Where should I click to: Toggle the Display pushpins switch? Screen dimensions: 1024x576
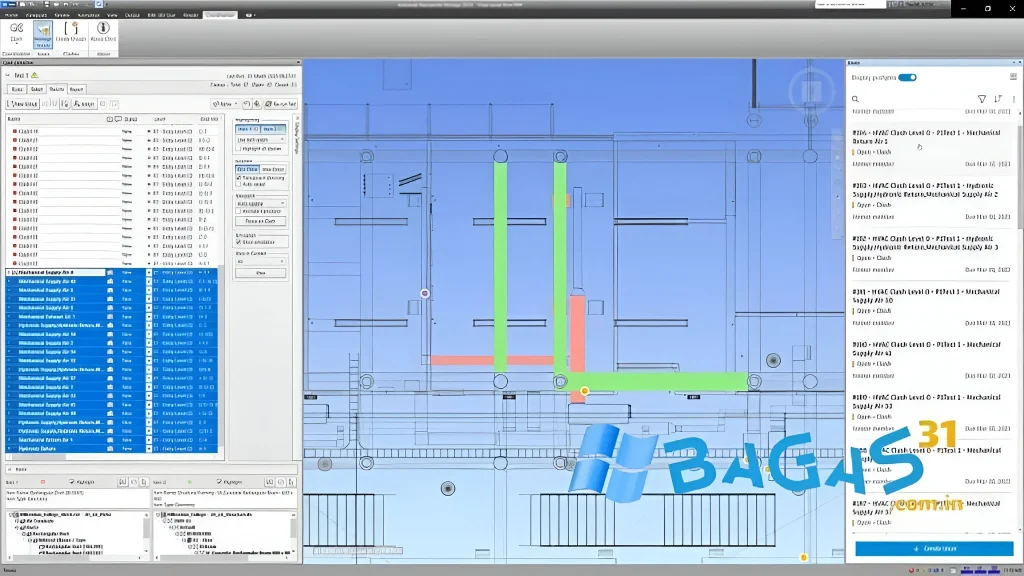pos(907,77)
